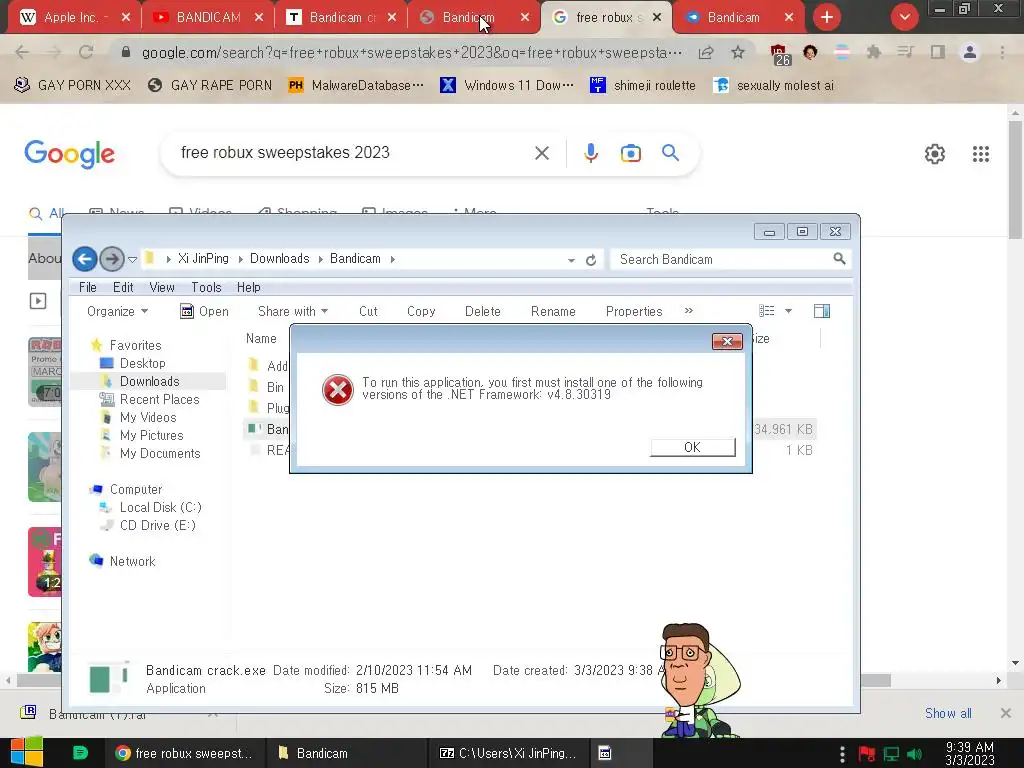Go back in the Bandicam Explorer window
This screenshot has width=1024, height=768.
[84, 259]
